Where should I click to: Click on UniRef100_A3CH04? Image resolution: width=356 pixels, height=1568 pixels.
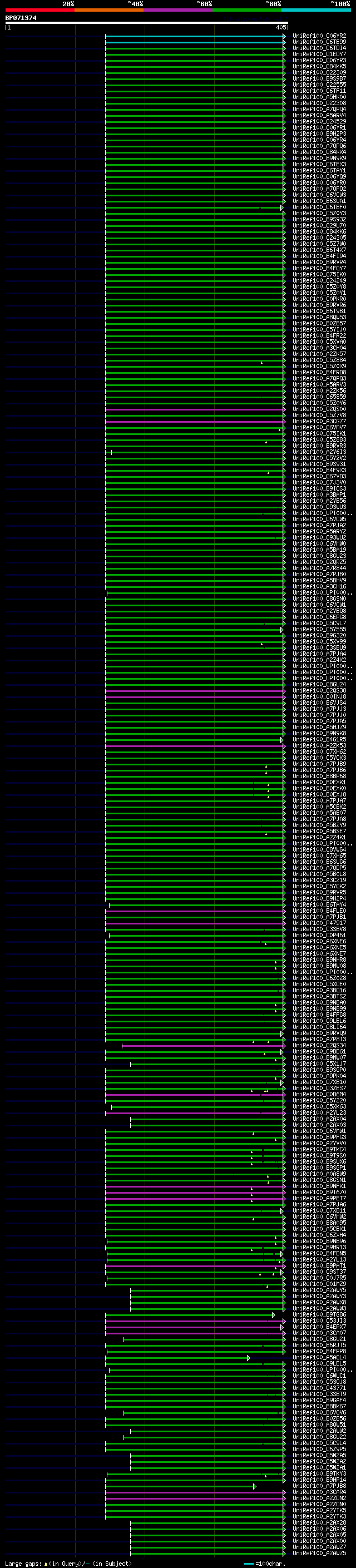pos(319,348)
